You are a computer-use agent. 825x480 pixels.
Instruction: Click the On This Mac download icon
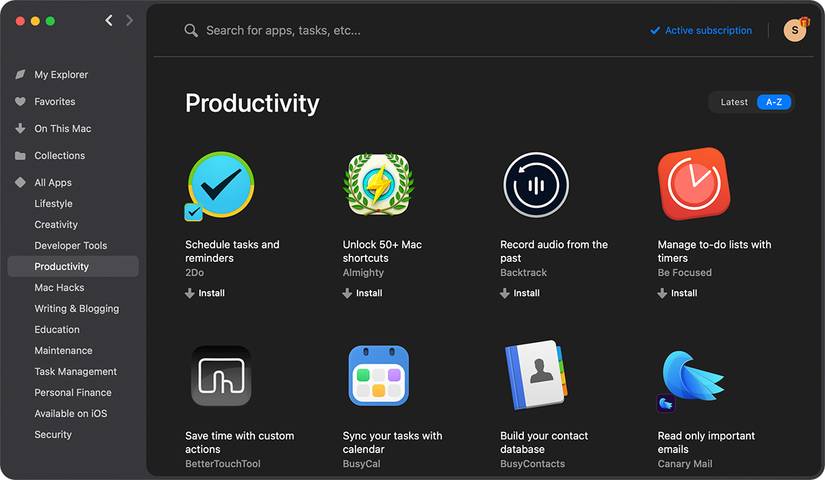click(20, 128)
